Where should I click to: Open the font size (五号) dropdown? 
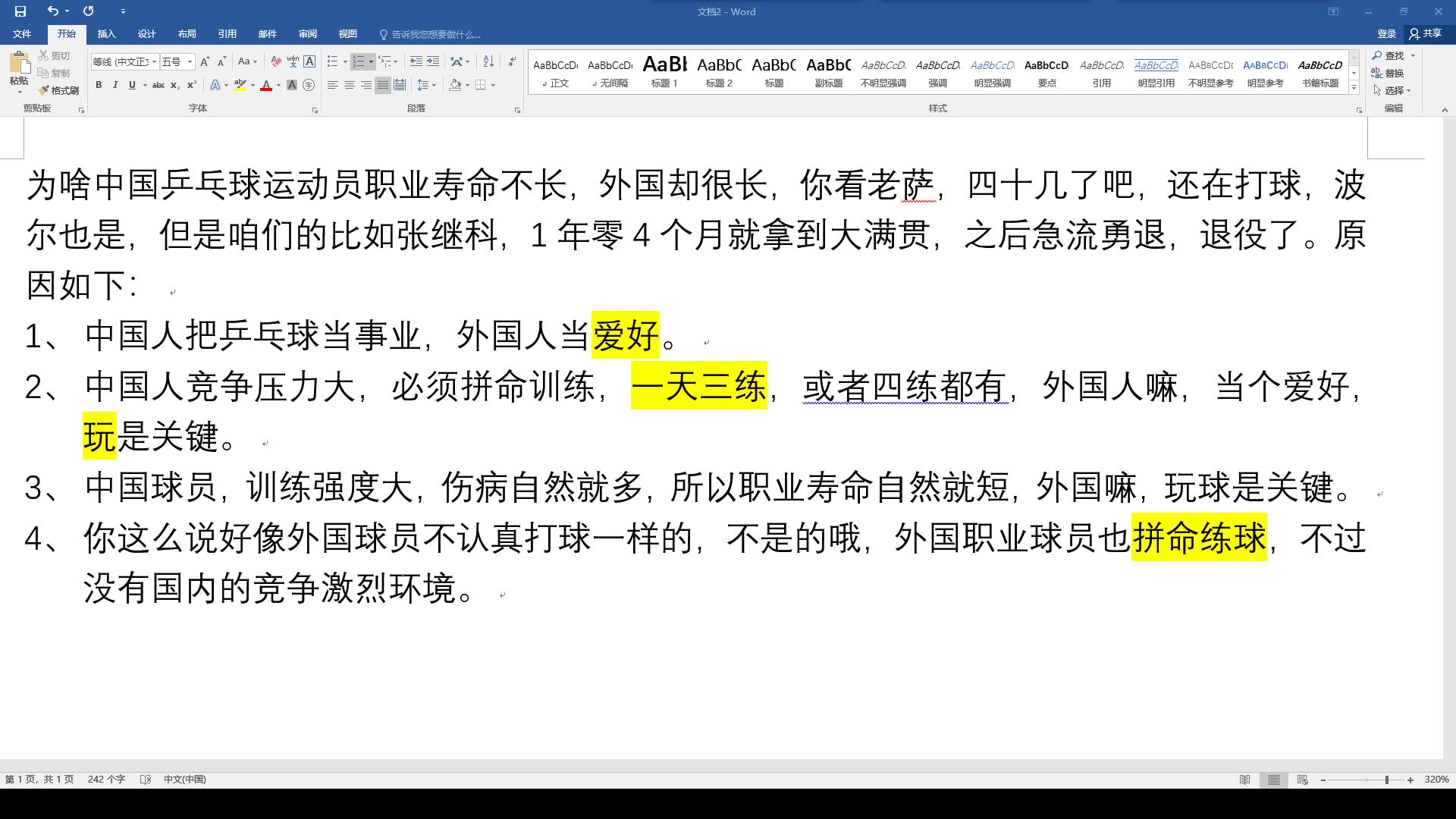coord(190,61)
